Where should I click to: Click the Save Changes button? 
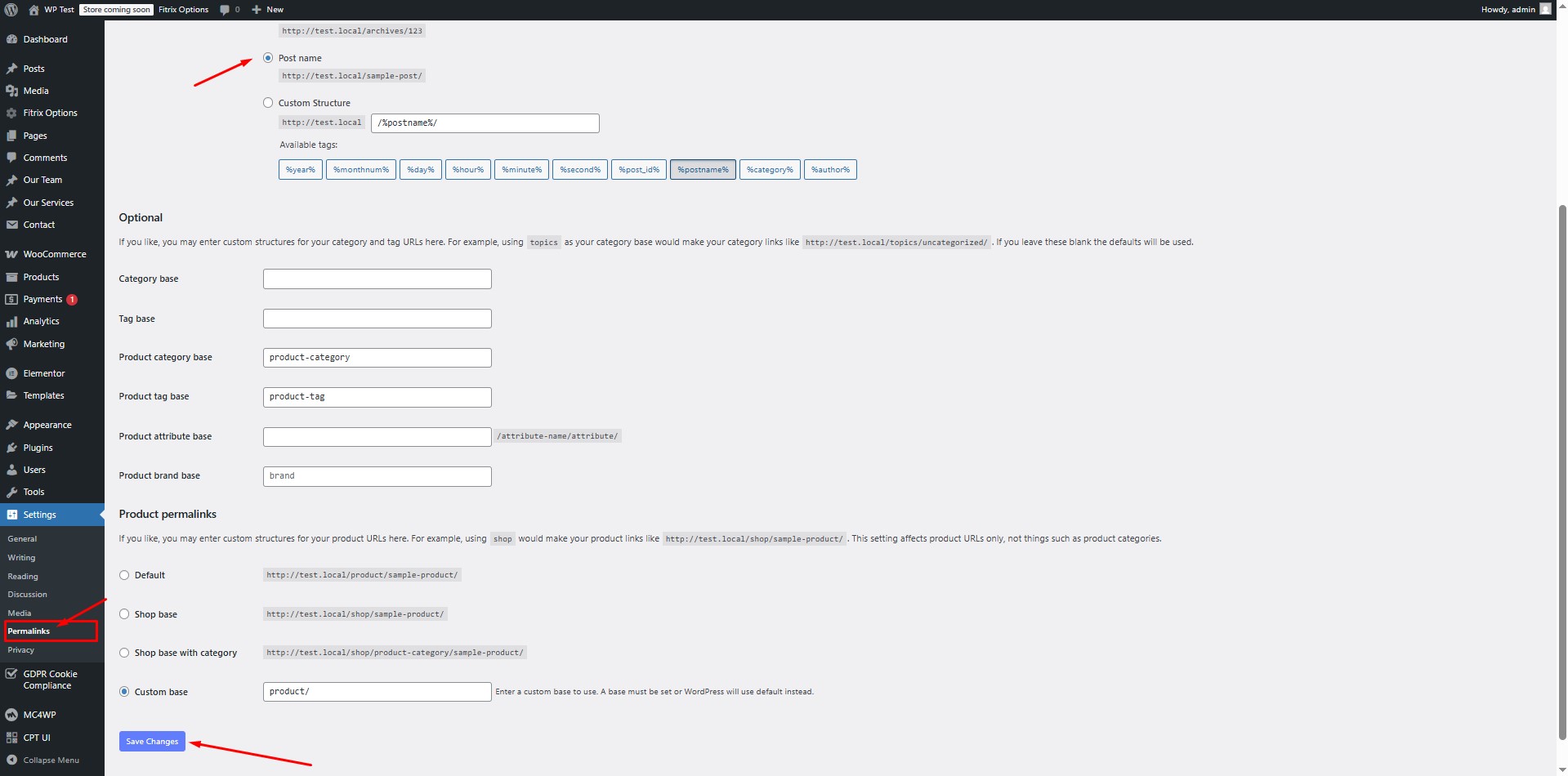click(152, 741)
